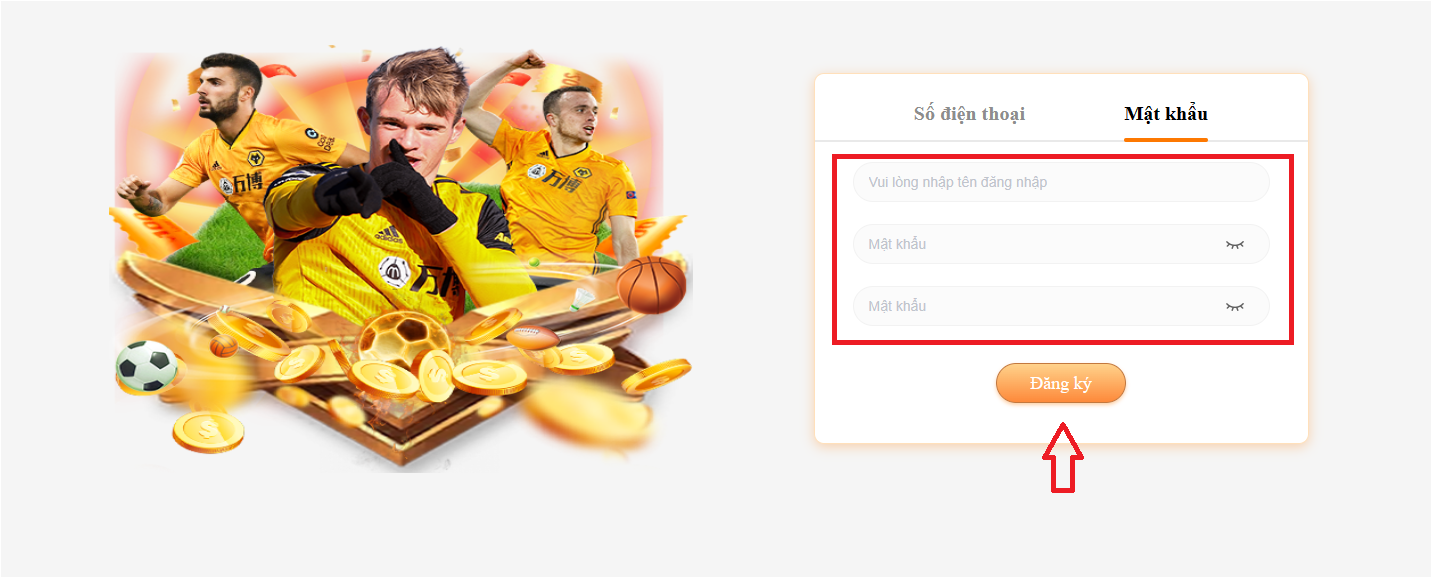Switch to the Số điện thoại tab
The height and width of the screenshot is (577, 1434).
pos(969,114)
